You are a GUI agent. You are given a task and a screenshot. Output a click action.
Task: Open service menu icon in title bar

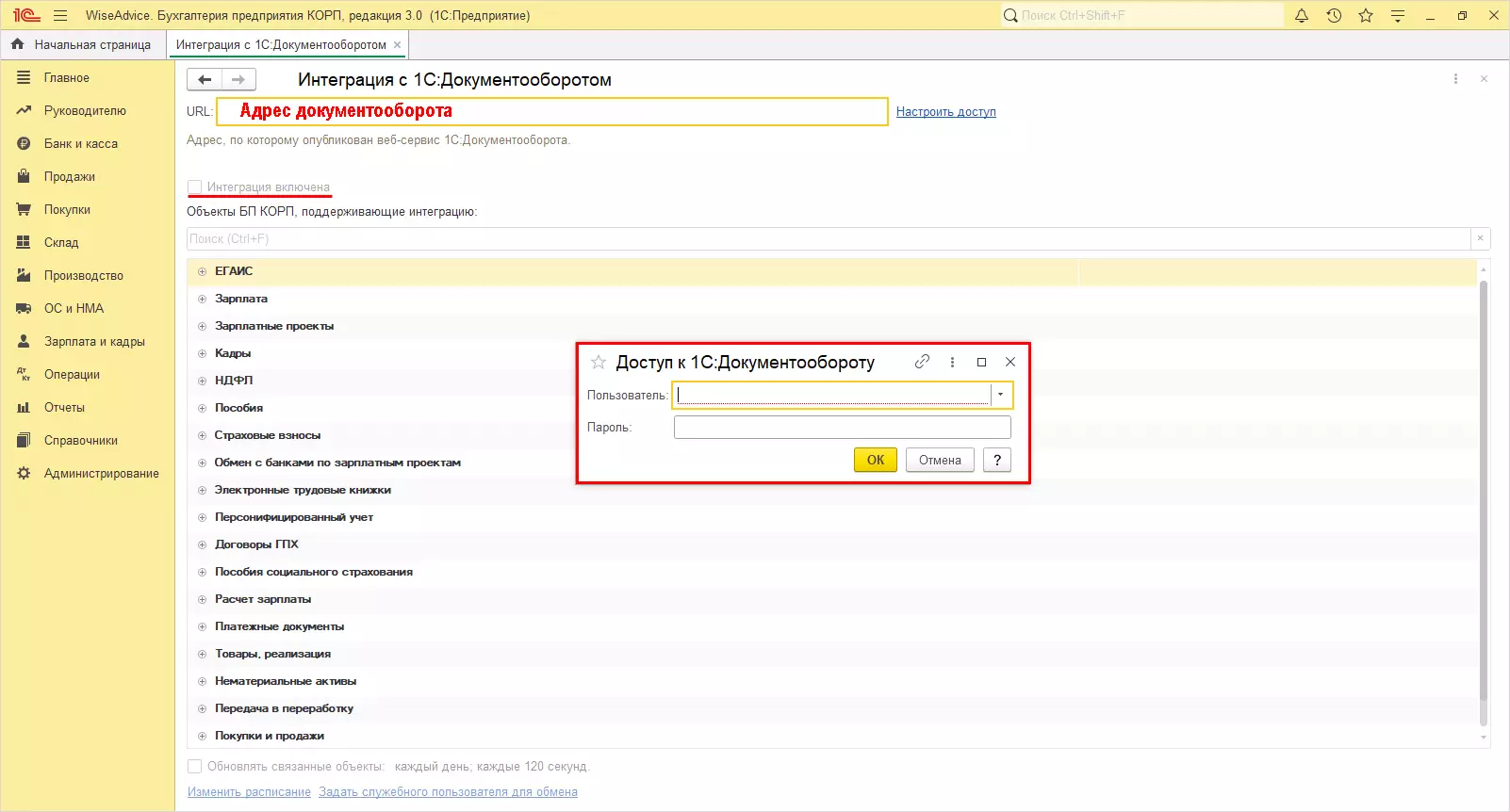1398,15
